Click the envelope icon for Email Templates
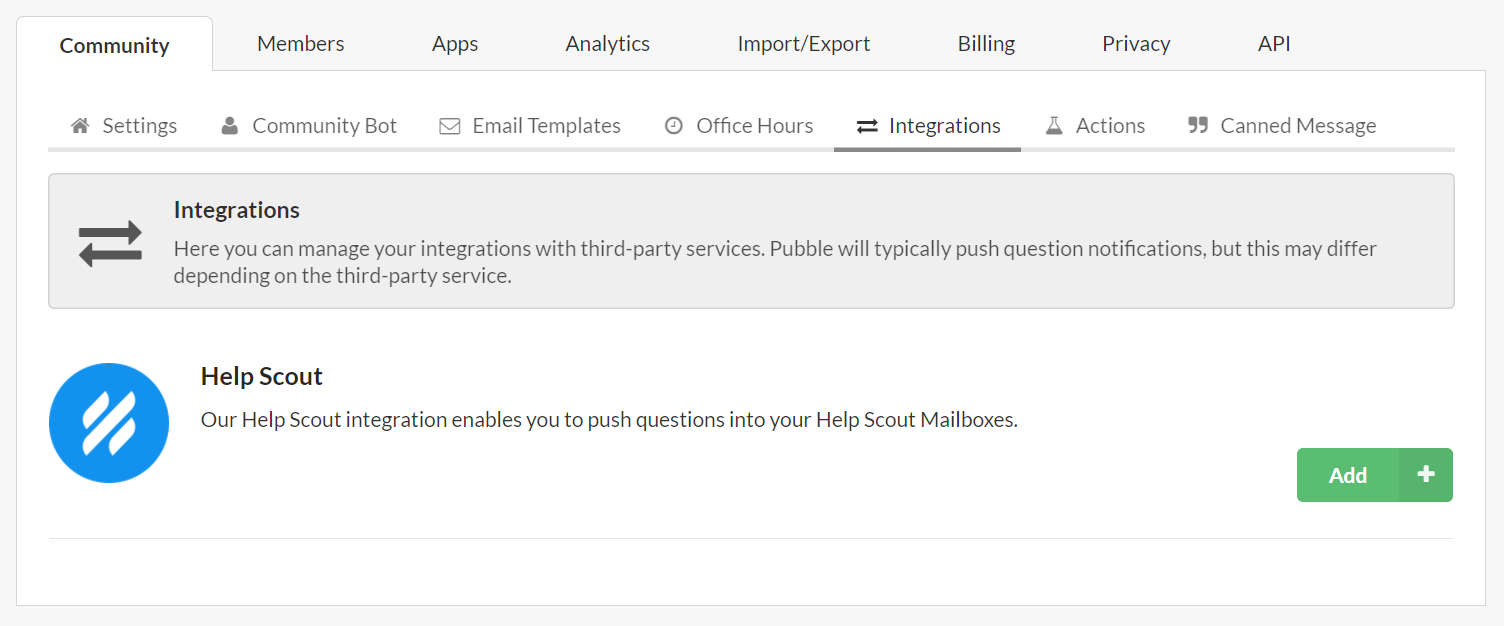 pyautogui.click(x=449, y=125)
